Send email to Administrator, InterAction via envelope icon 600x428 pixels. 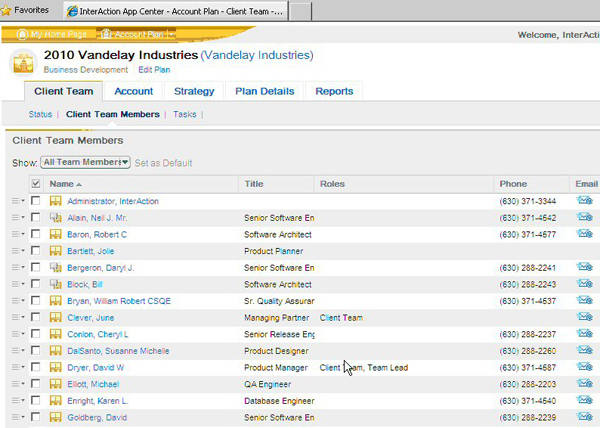585,200
